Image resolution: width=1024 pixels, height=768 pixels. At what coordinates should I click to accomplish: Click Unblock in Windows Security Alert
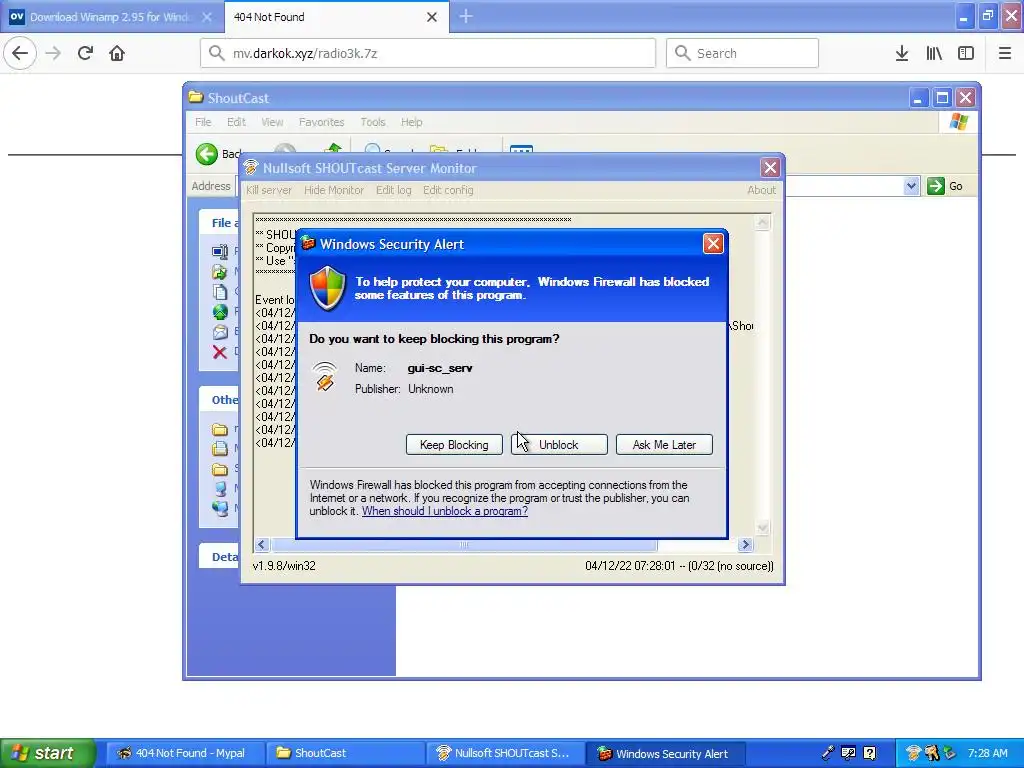click(559, 445)
